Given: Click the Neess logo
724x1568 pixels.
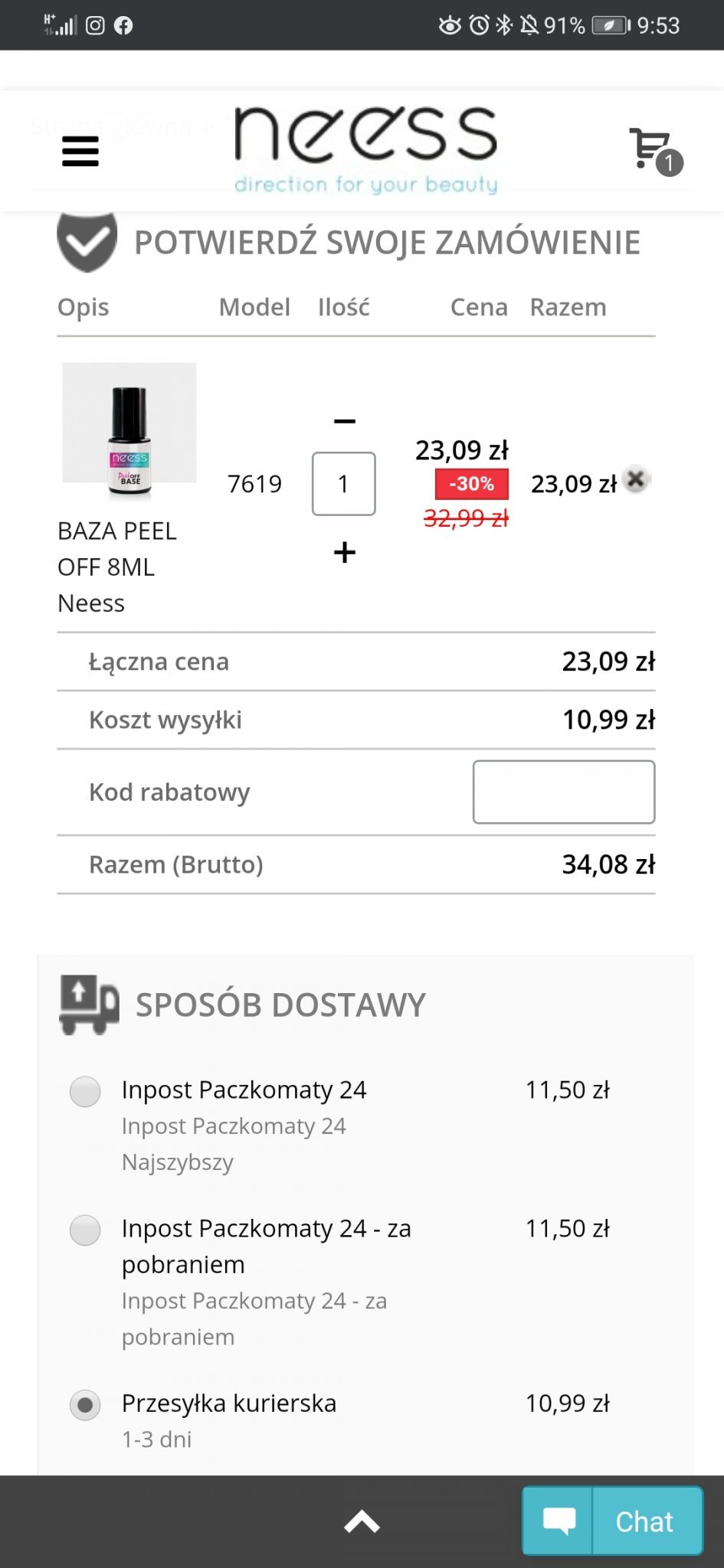Looking at the screenshot, I should click(x=365, y=149).
